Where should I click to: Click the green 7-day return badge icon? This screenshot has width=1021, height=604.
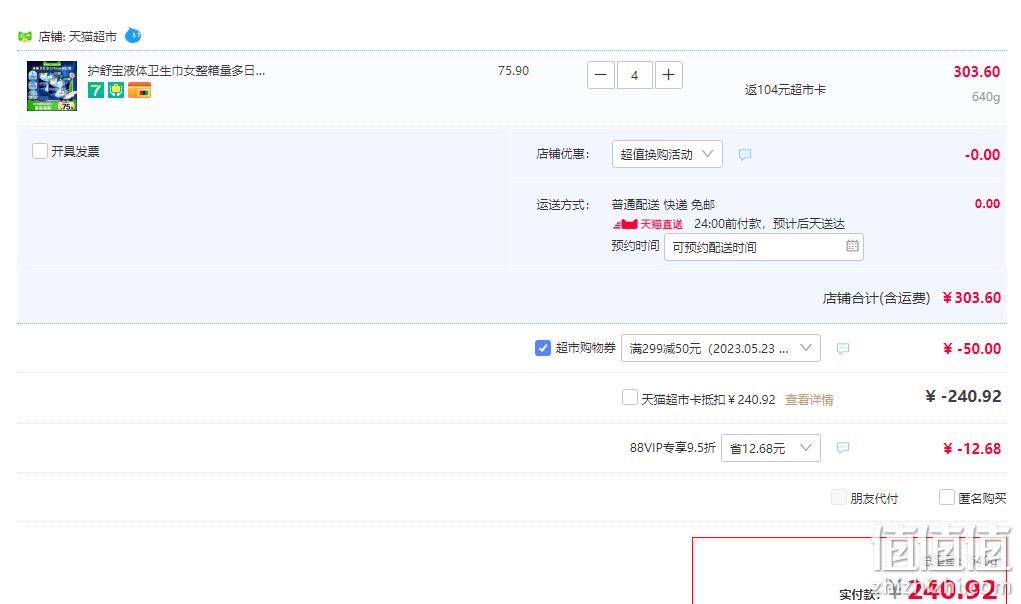(x=96, y=90)
